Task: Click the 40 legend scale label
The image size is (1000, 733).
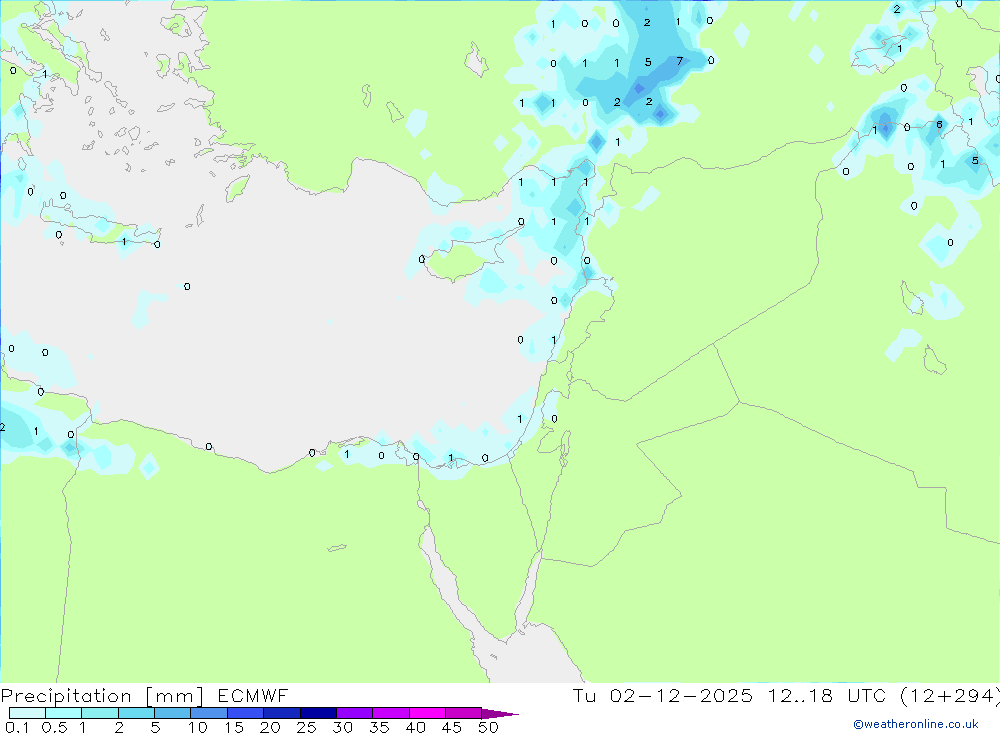Action: 416,727
